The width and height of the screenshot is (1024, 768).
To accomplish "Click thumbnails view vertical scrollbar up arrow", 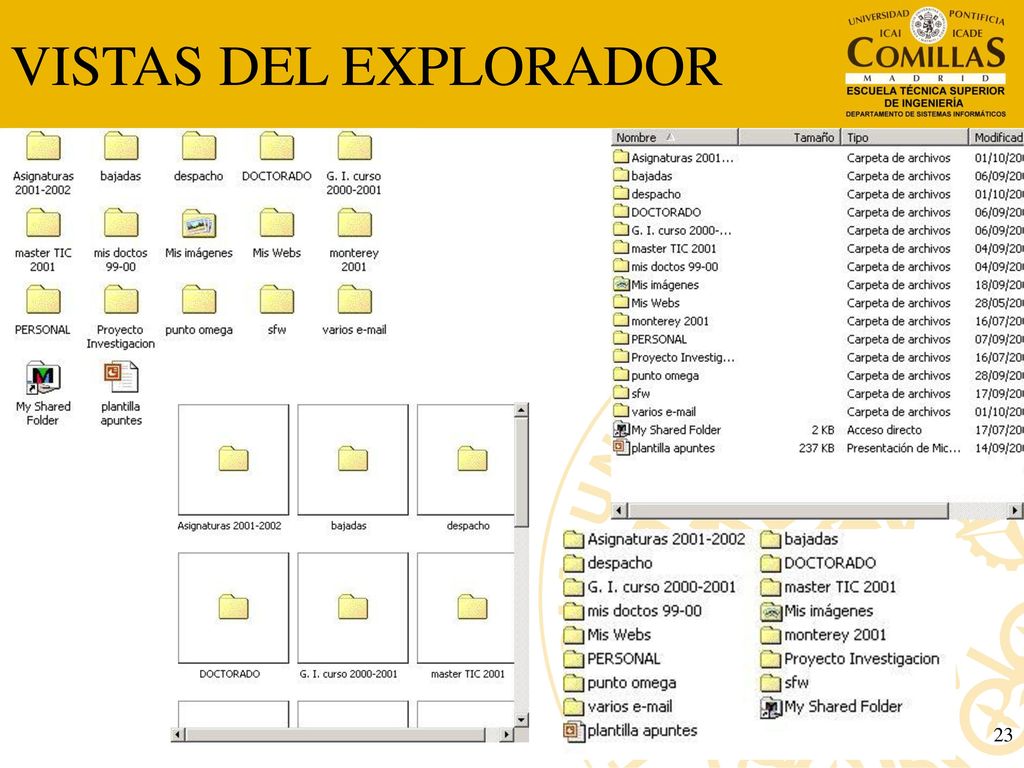I will coord(521,411).
